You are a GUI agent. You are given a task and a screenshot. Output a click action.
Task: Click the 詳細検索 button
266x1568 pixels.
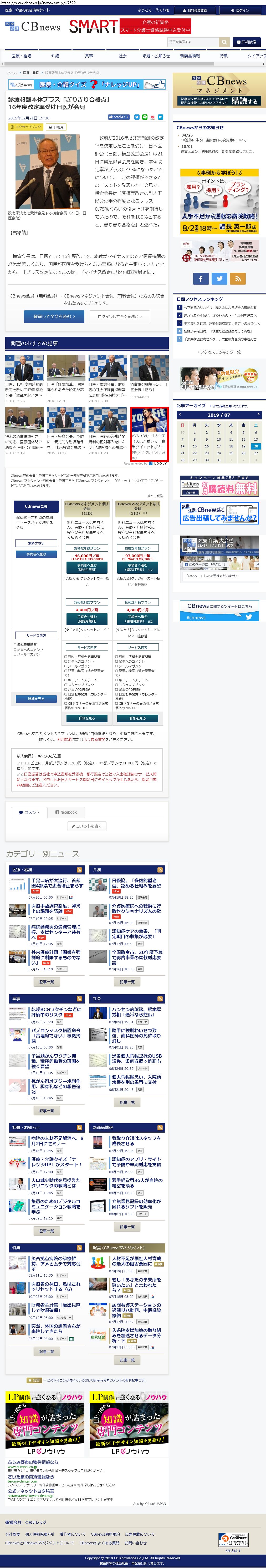247,42
